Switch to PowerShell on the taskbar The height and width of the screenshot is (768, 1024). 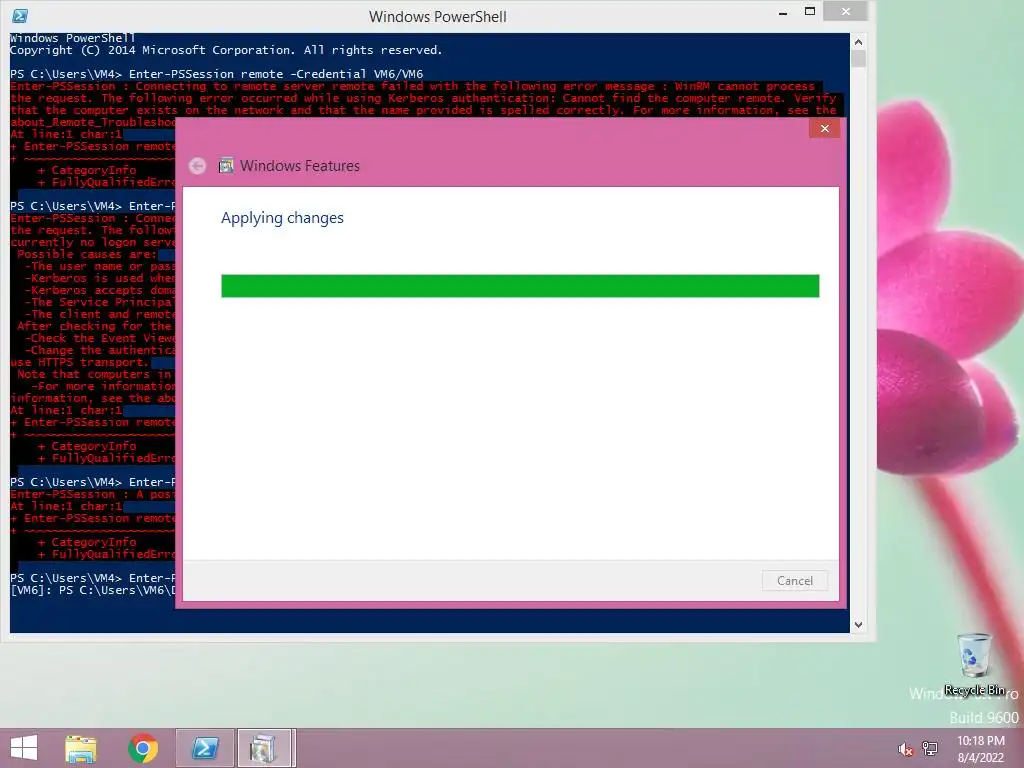coord(204,748)
